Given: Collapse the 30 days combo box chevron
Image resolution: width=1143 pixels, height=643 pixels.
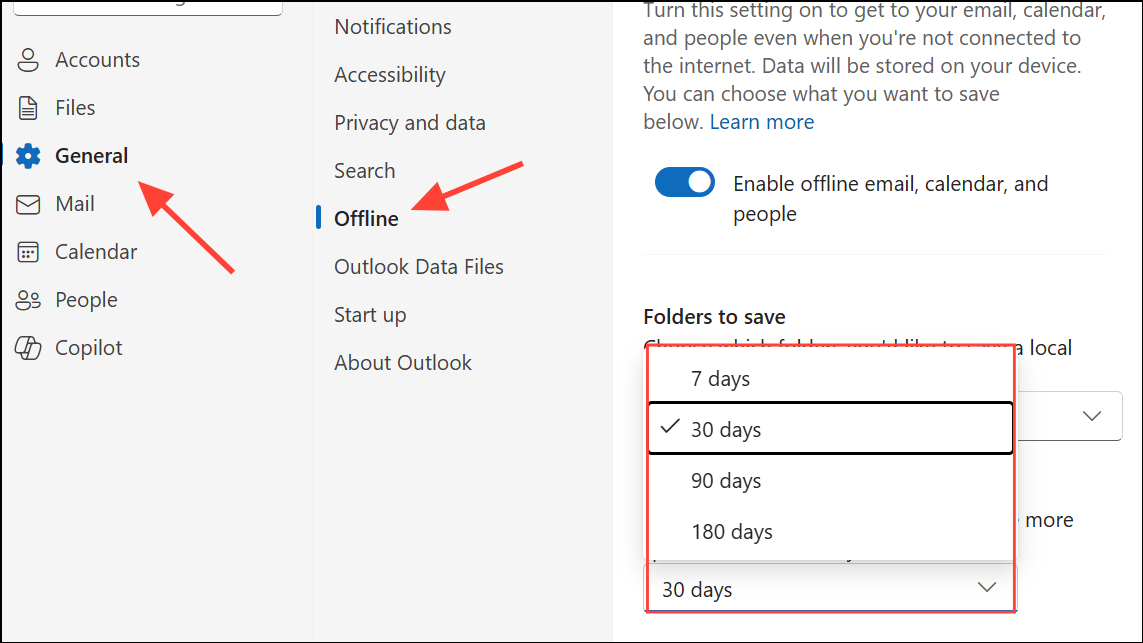Looking at the screenshot, I should pos(987,588).
